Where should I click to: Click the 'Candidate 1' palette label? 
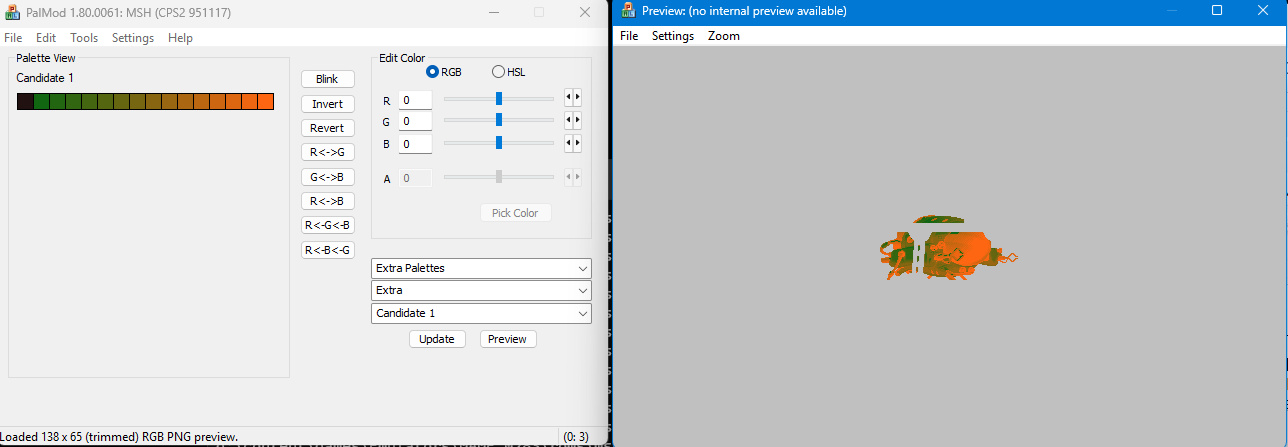(x=45, y=78)
